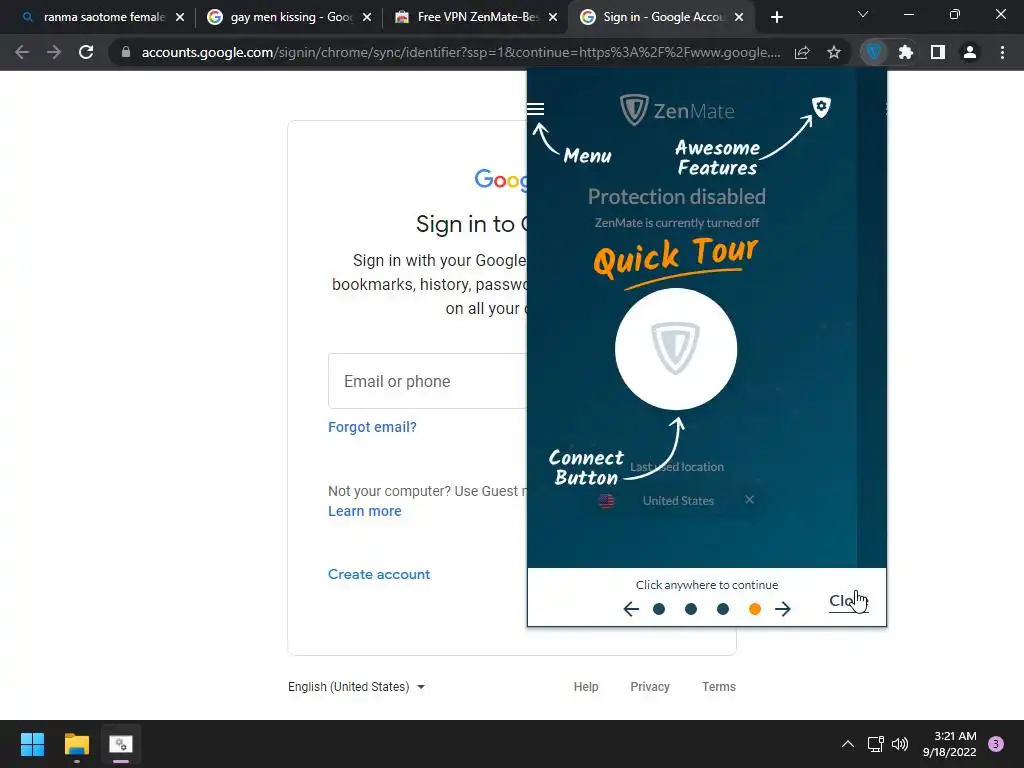Remove United States last used location
This screenshot has height=768, width=1024.
click(x=750, y=500)
